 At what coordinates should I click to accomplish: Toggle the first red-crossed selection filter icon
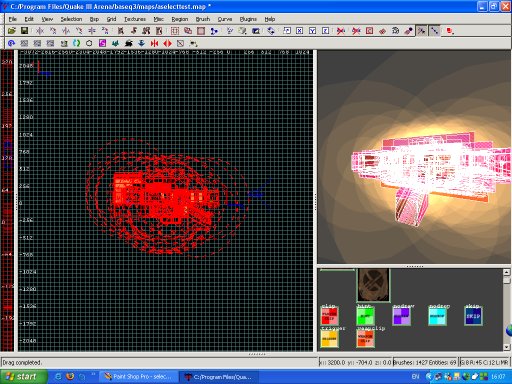[341, 31]
